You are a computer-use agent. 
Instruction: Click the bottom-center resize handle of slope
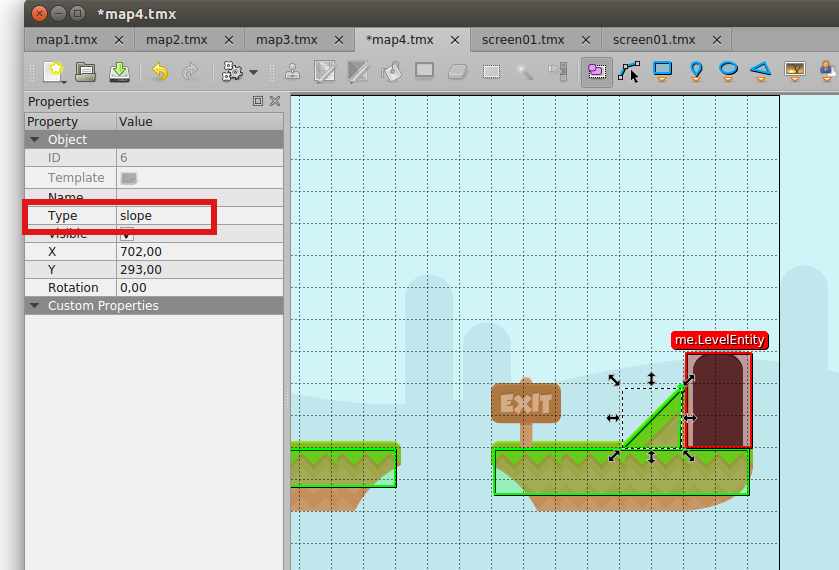(651, 457)
